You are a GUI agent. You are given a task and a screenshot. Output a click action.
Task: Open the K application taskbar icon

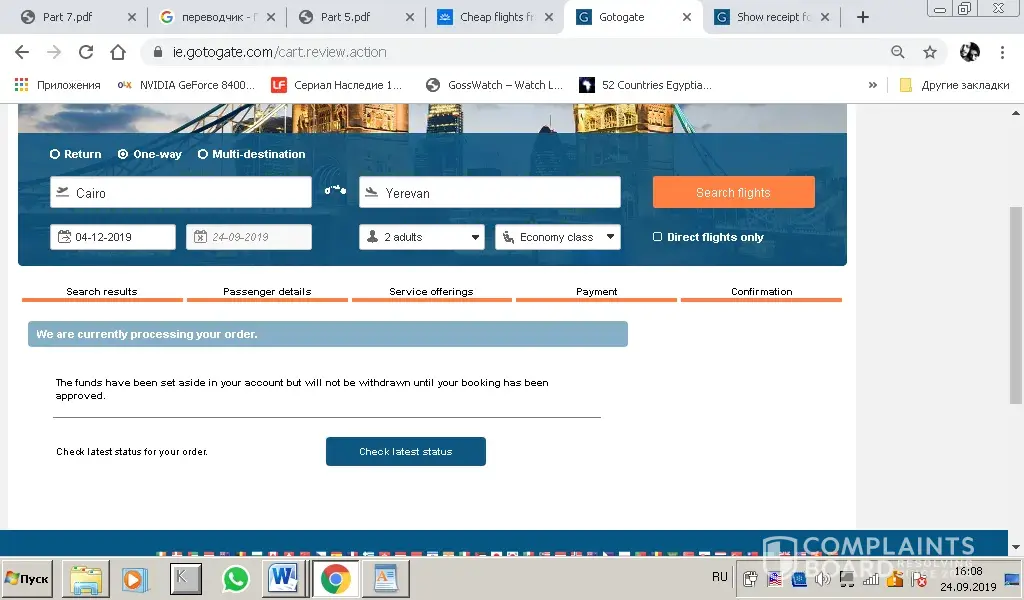(185, 578)
